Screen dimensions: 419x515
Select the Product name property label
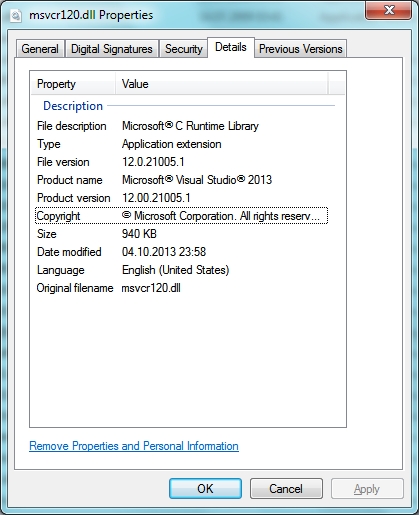click(x=70, y=180)
